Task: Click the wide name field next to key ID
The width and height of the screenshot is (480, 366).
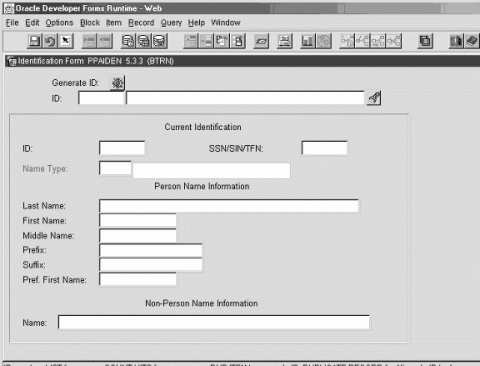Action: [x=245, y=98]
